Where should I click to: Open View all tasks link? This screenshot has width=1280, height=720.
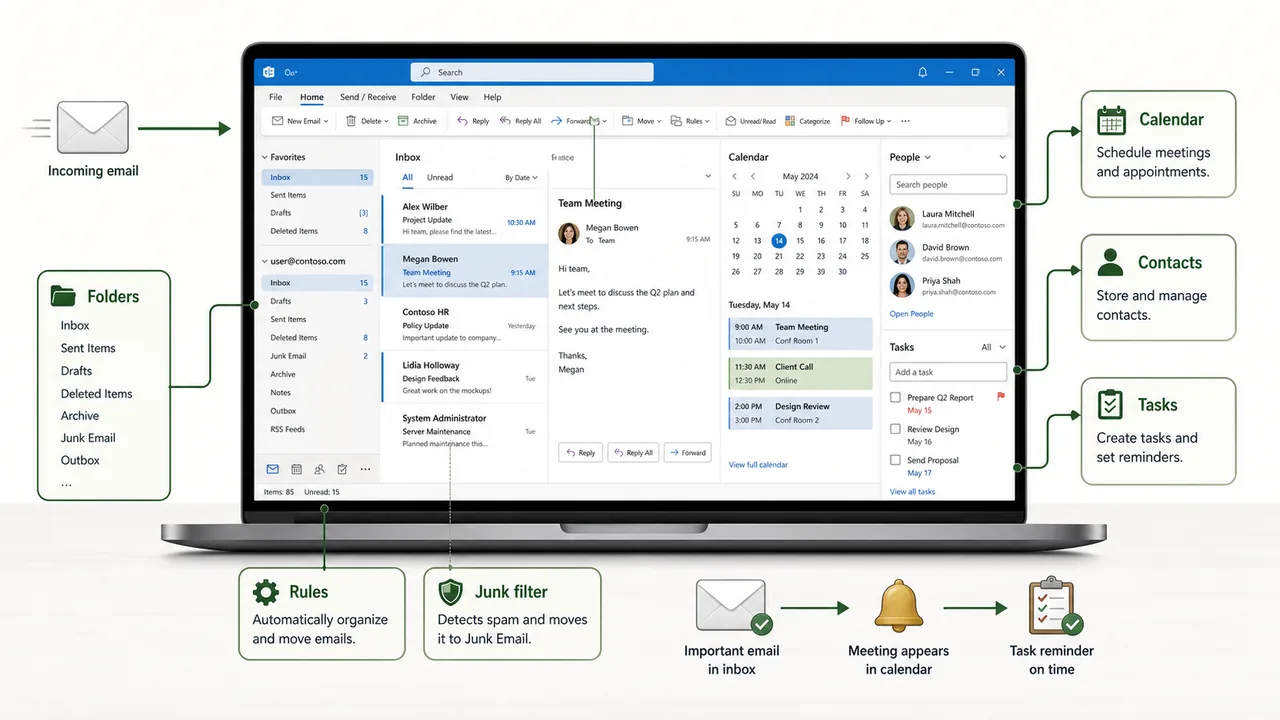(912, 492)
